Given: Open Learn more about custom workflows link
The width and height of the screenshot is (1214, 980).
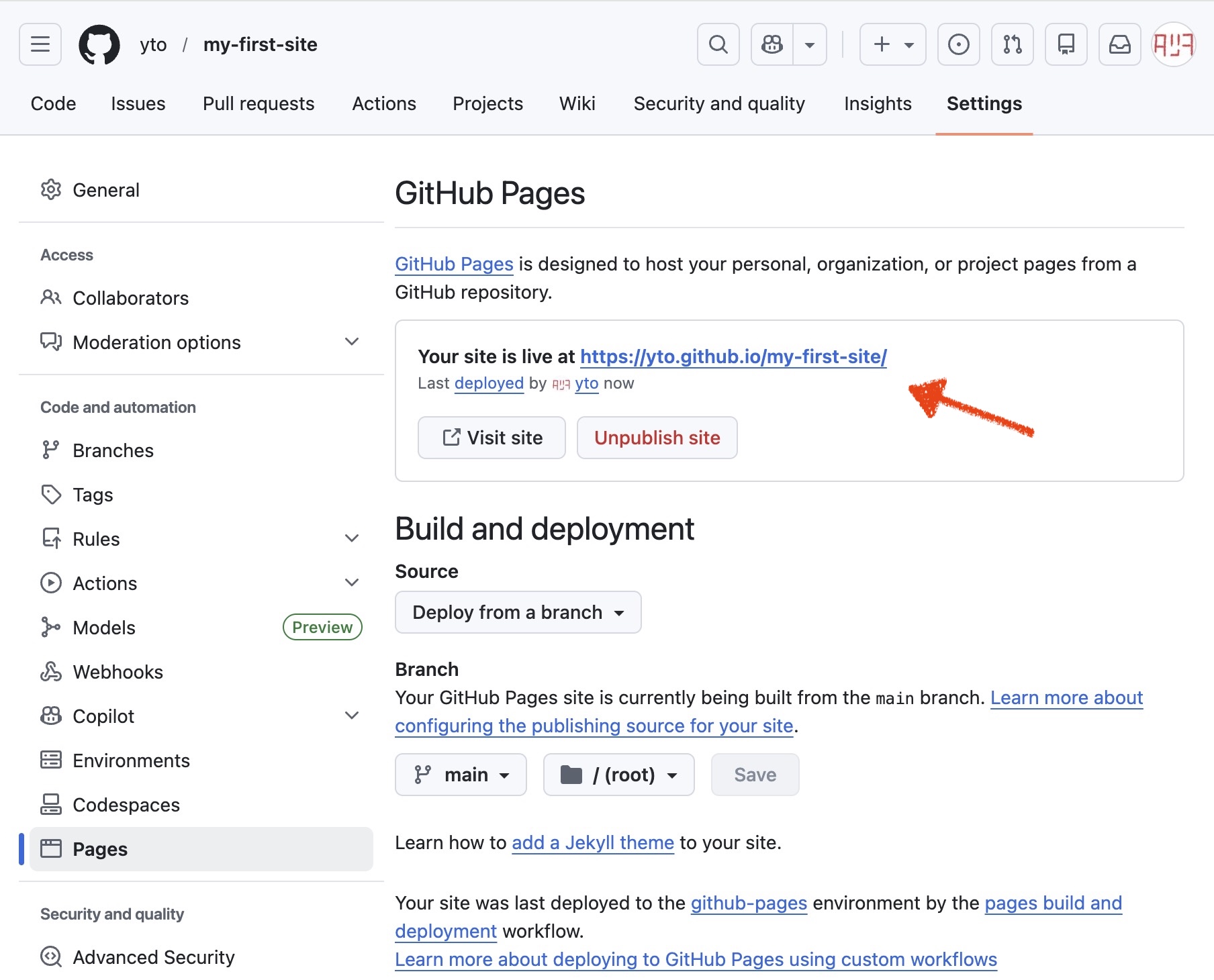Looking at the screenshot, I should point(696,959).
